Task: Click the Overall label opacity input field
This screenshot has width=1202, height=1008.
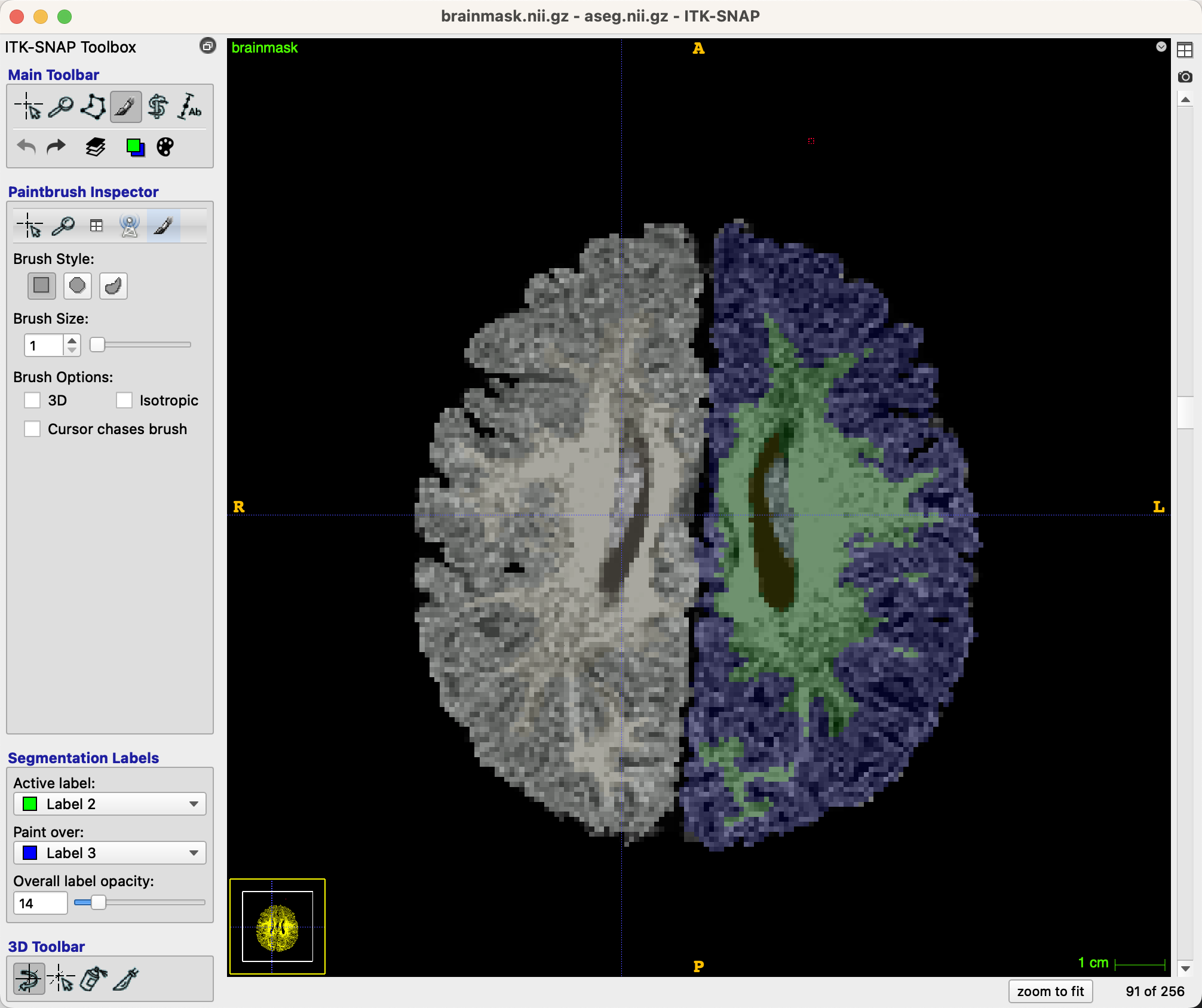Action: pyautogui.click(x=40, y=903)
